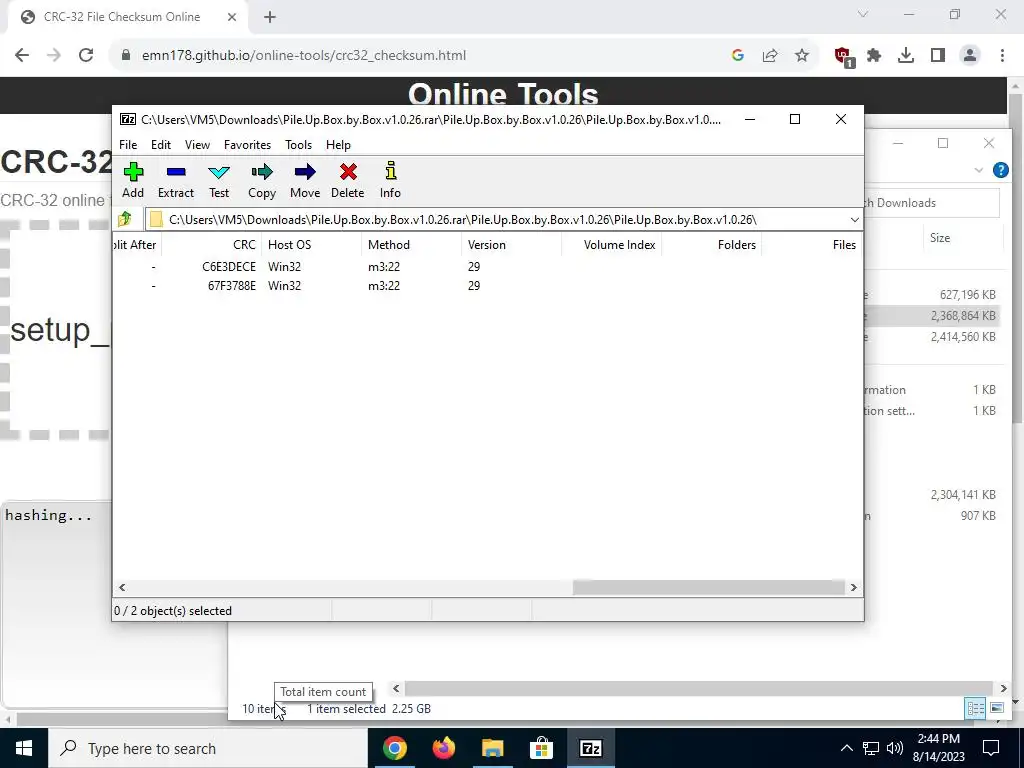
Task: Select the 2,414,560 KB file in Explorer
Action: 934,336
